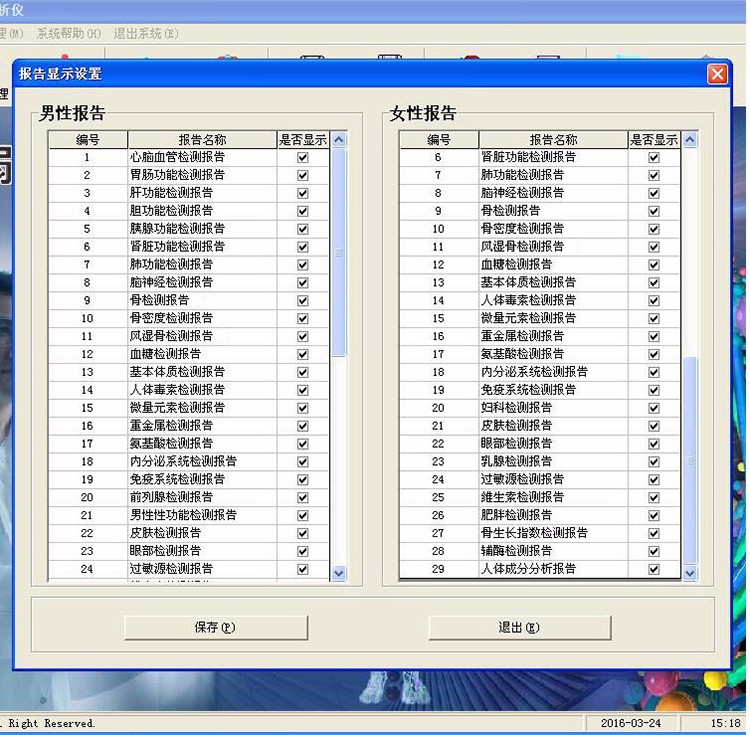Click female list vertical scrollbar thumb

689,460
